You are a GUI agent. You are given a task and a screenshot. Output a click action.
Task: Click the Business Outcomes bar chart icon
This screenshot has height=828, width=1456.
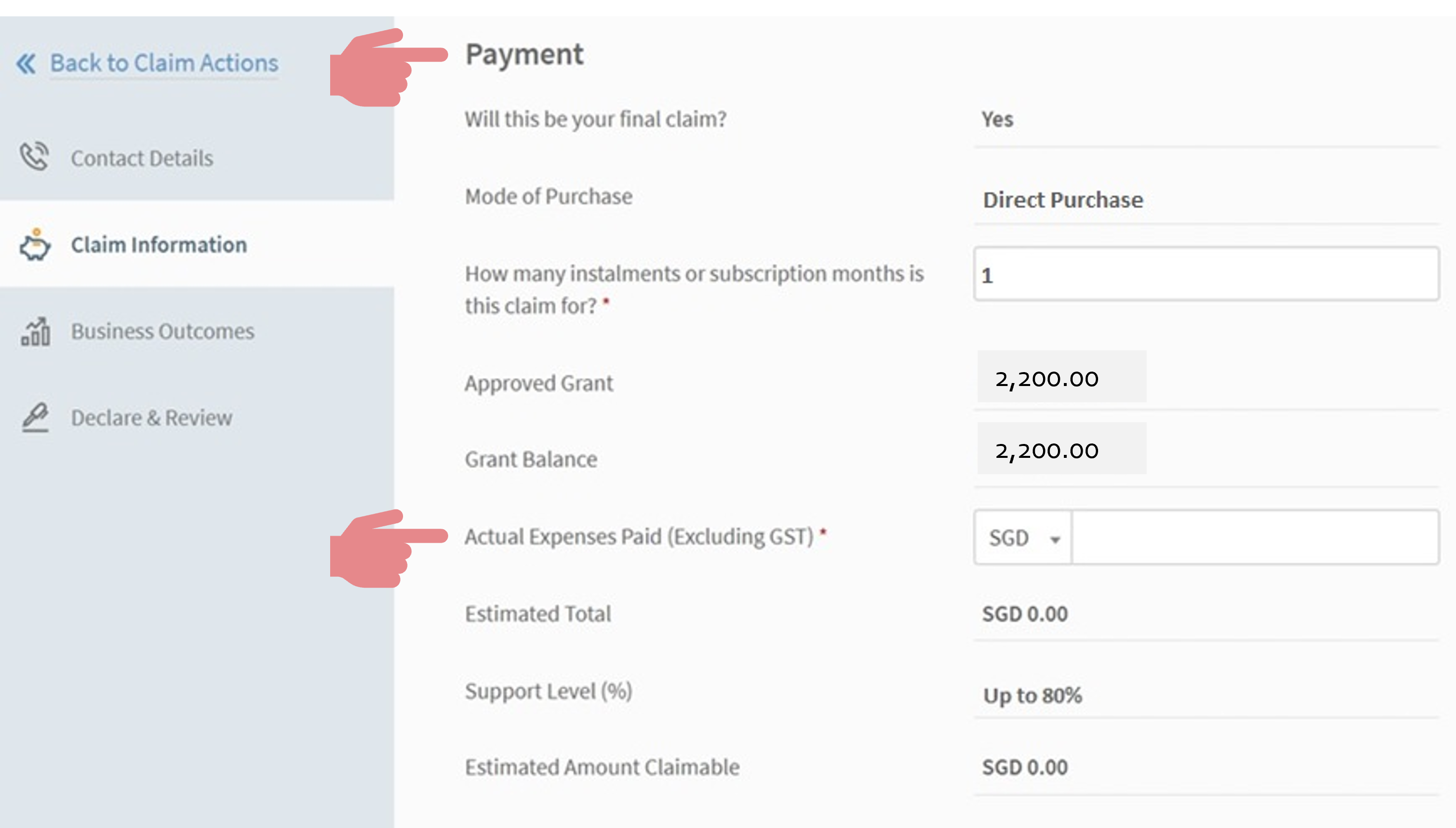click(x=35, y=331)
